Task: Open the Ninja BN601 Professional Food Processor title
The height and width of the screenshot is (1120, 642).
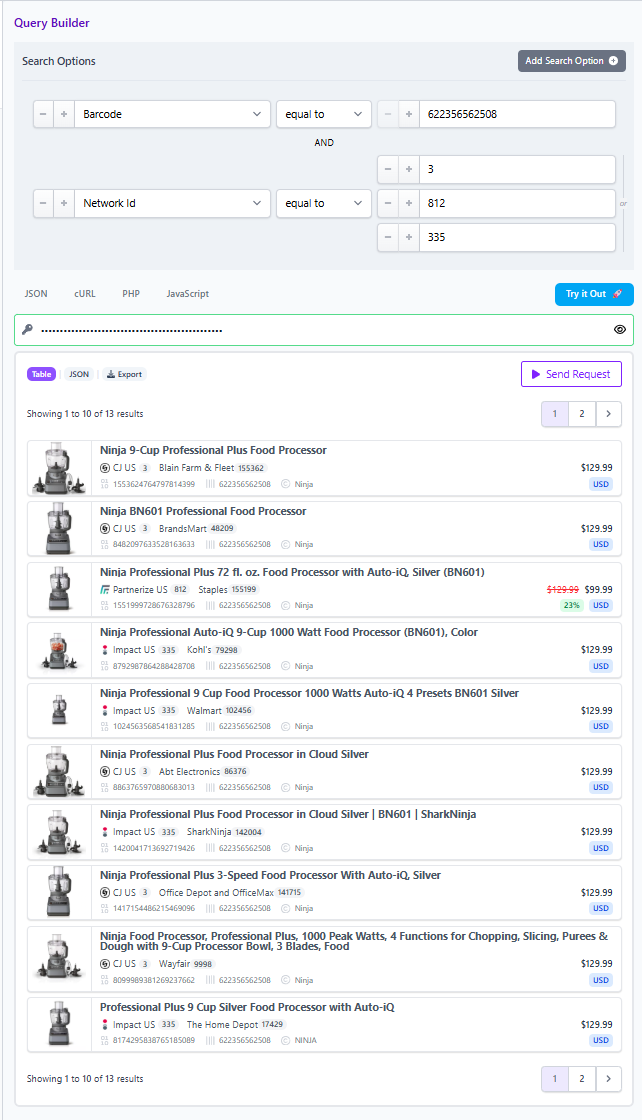Action: pyautogui.click(x=203, y=511)
